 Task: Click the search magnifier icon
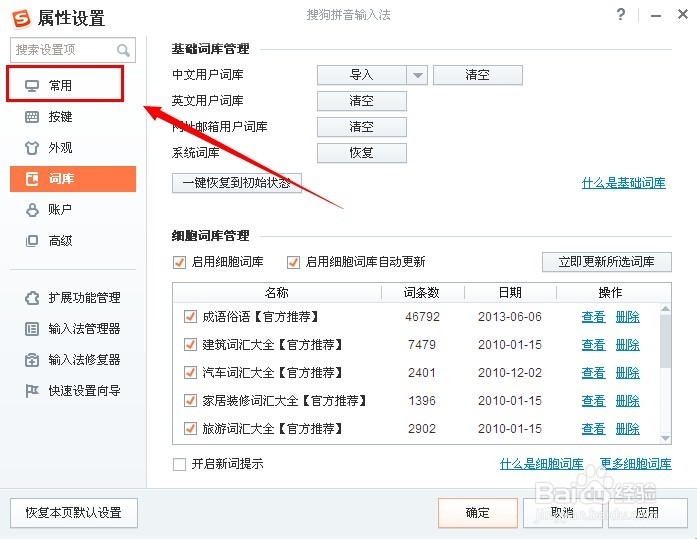click(x=123, y=50)
